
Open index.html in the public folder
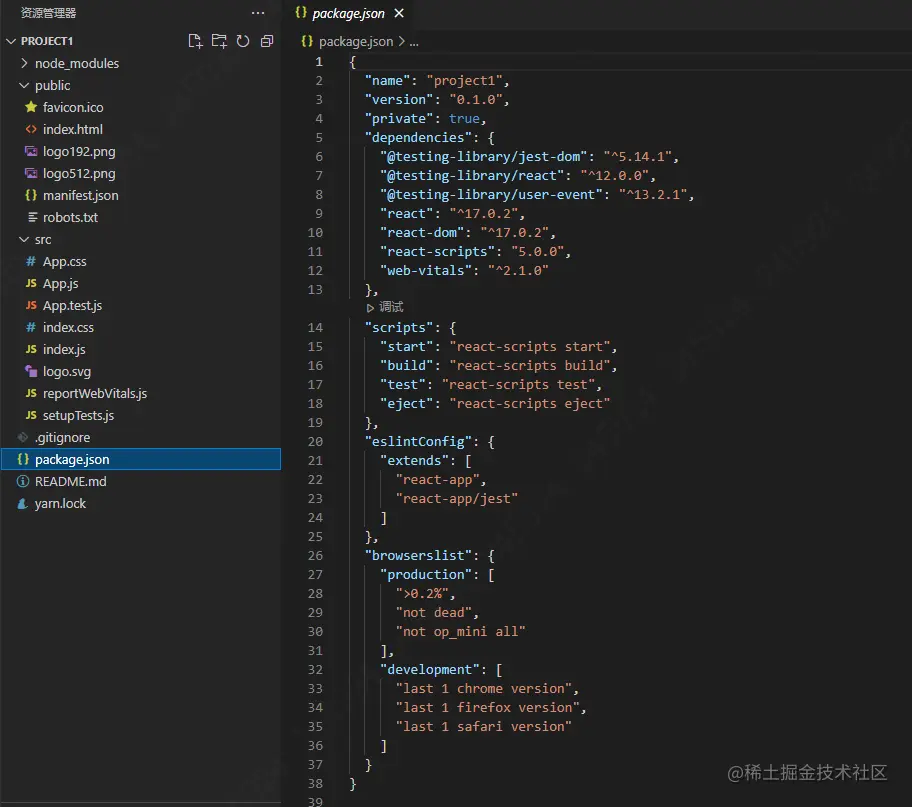coord(73,129)
